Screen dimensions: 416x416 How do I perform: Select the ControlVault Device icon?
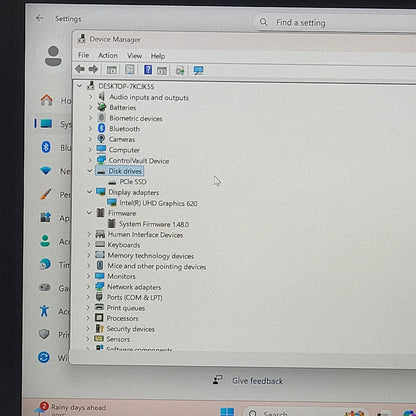(101, 160)
